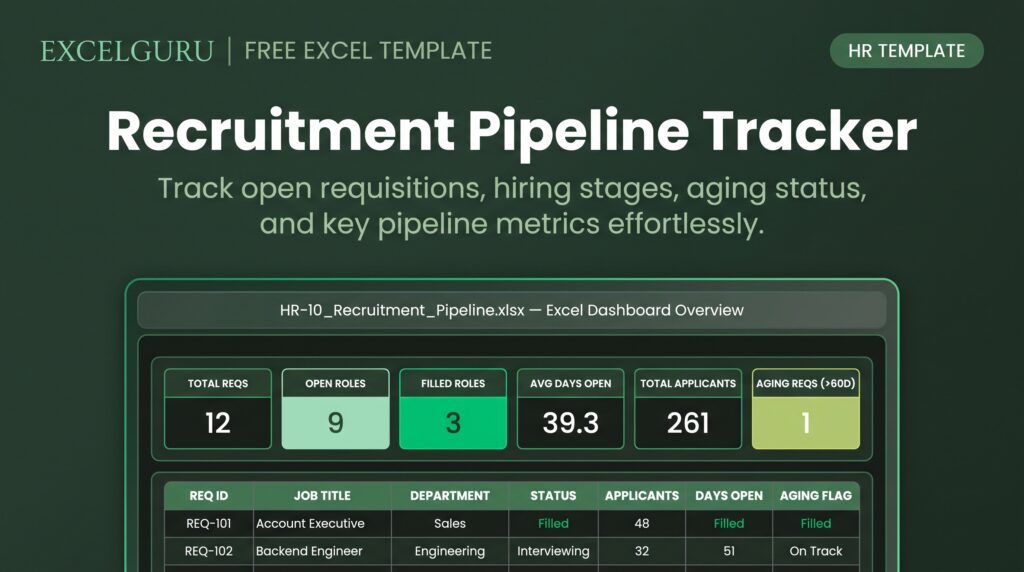Click the AGING REQS (>60D) card

pos(806,409)
